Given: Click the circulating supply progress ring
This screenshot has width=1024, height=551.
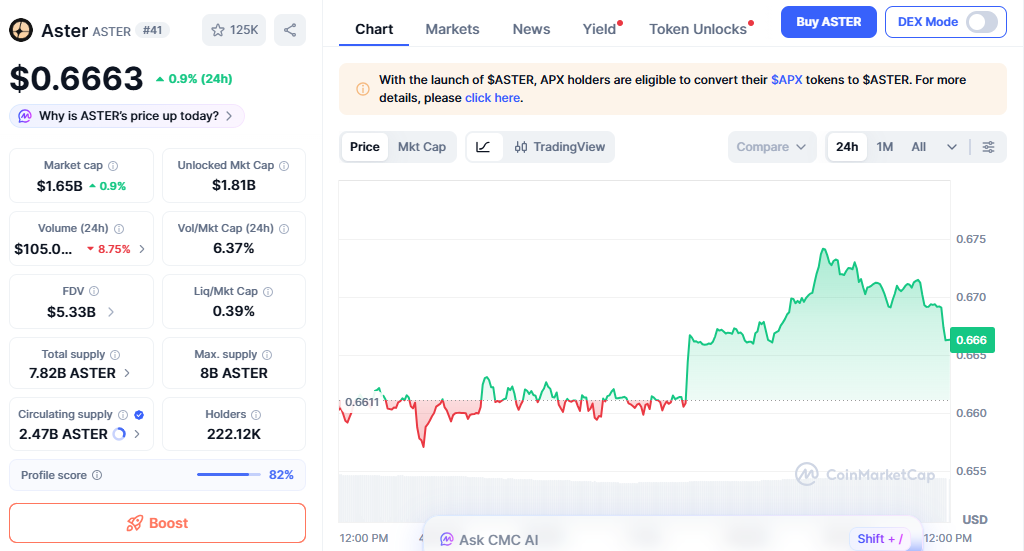Looking at the screenshot, I should pos(120,433).
